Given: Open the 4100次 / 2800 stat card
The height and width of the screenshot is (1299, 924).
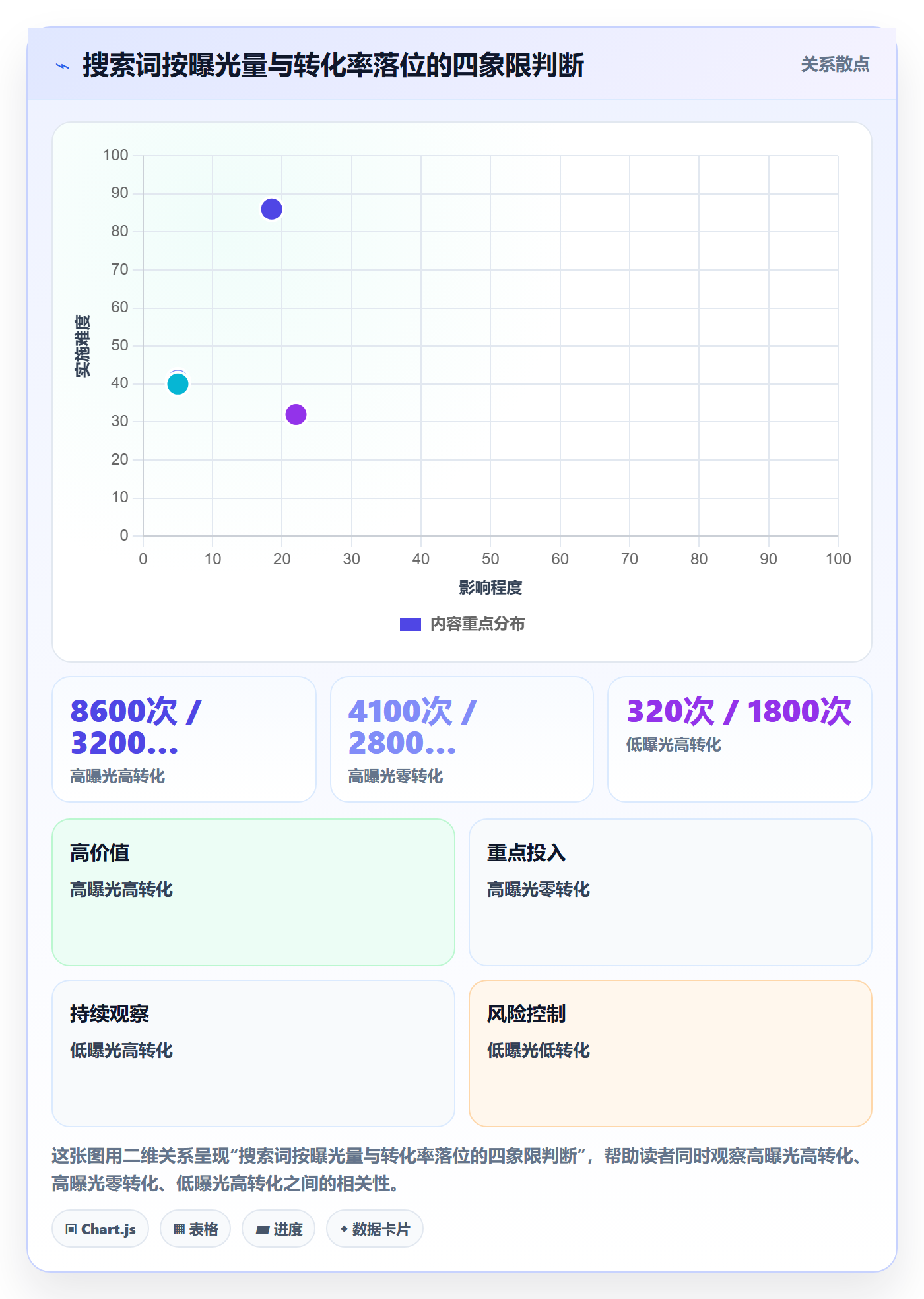Looking at the screenshot, I should click(x=462, y=739).
